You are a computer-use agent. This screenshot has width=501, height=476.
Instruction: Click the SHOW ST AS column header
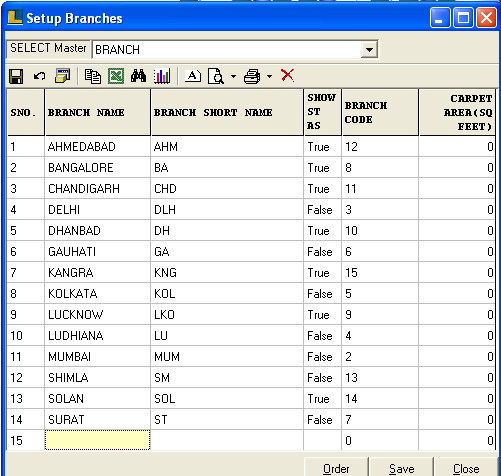323,112
